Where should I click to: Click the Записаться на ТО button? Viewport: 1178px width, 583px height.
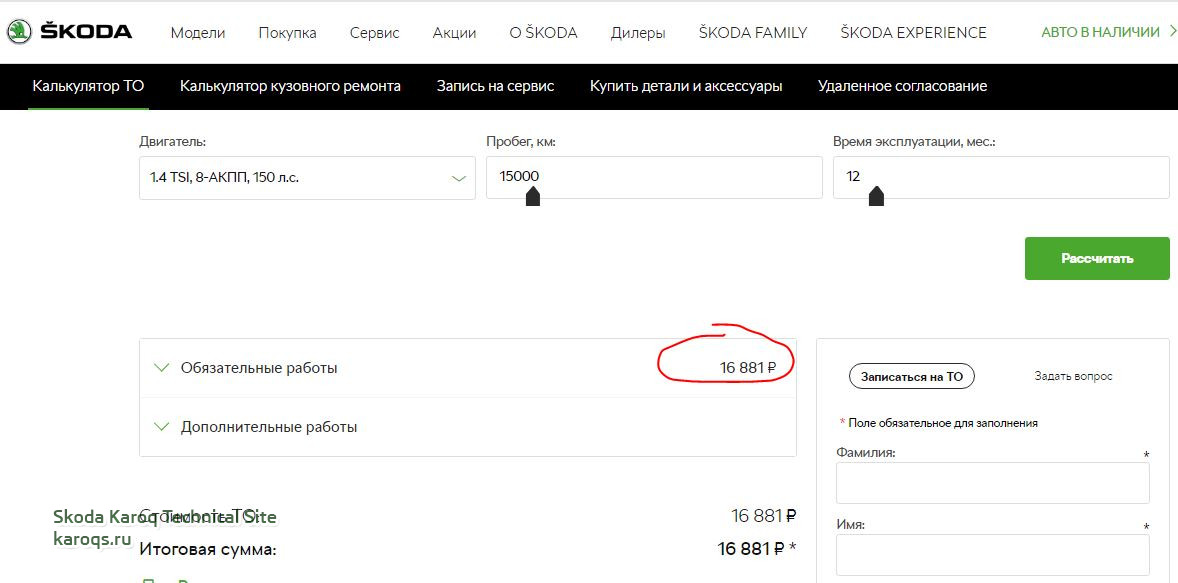pos(911,376)
